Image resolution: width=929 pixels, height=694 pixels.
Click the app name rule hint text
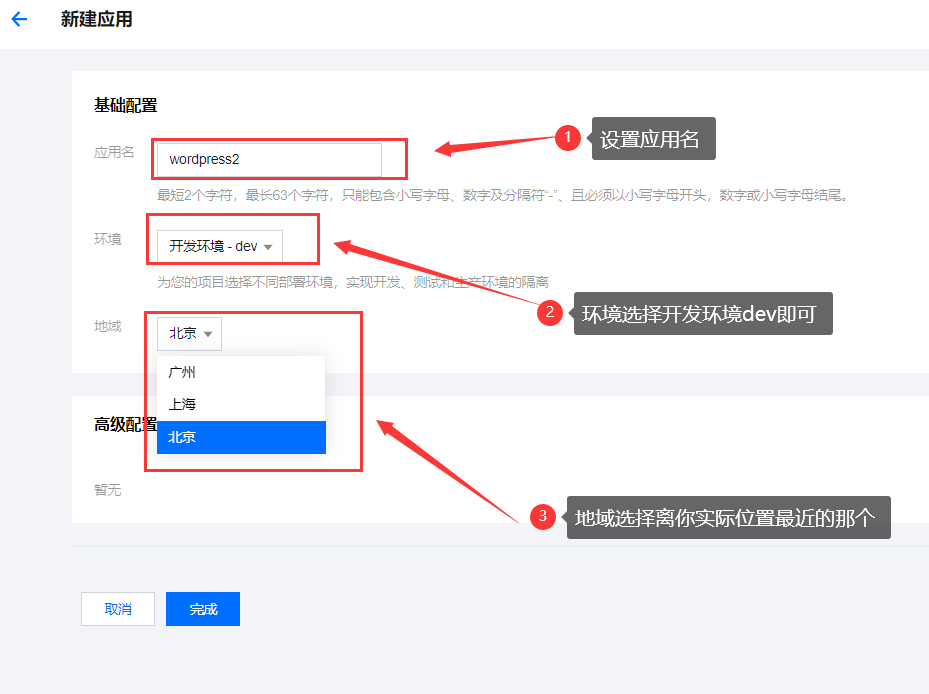click(x=504, y=195)
